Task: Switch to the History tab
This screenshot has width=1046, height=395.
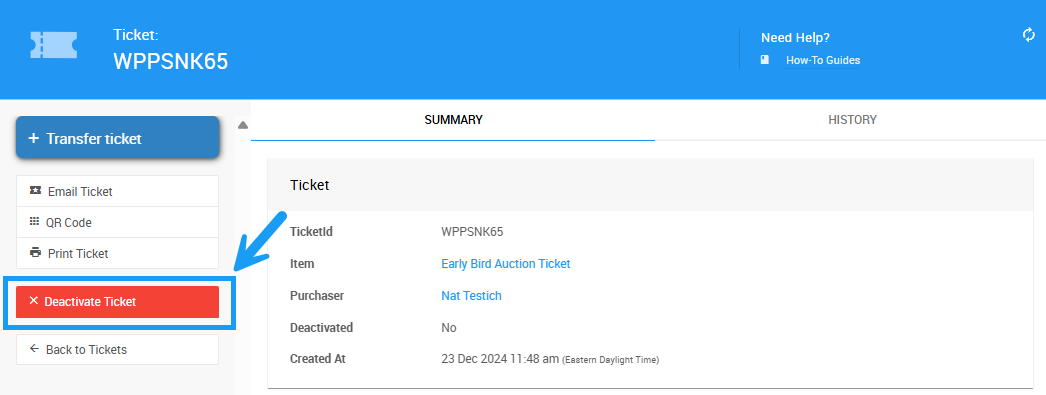Action: click(852, 120)
